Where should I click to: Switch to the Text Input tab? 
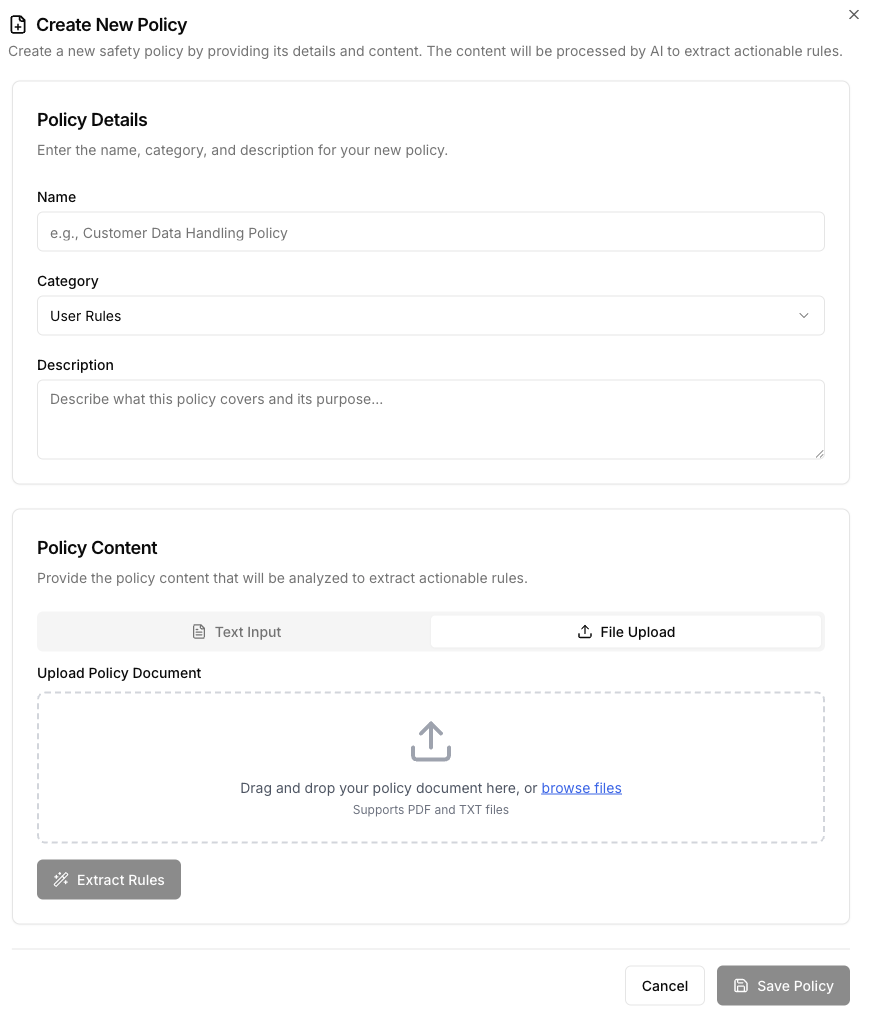point(236,631)
